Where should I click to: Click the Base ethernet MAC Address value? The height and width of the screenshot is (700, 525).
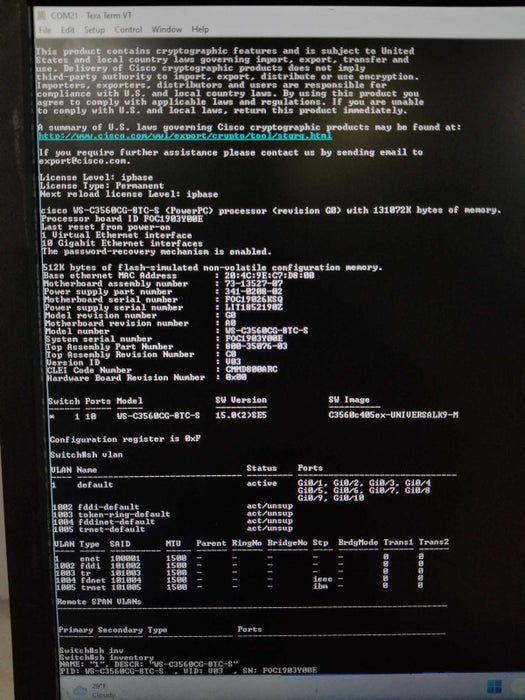tap(269, 275)
